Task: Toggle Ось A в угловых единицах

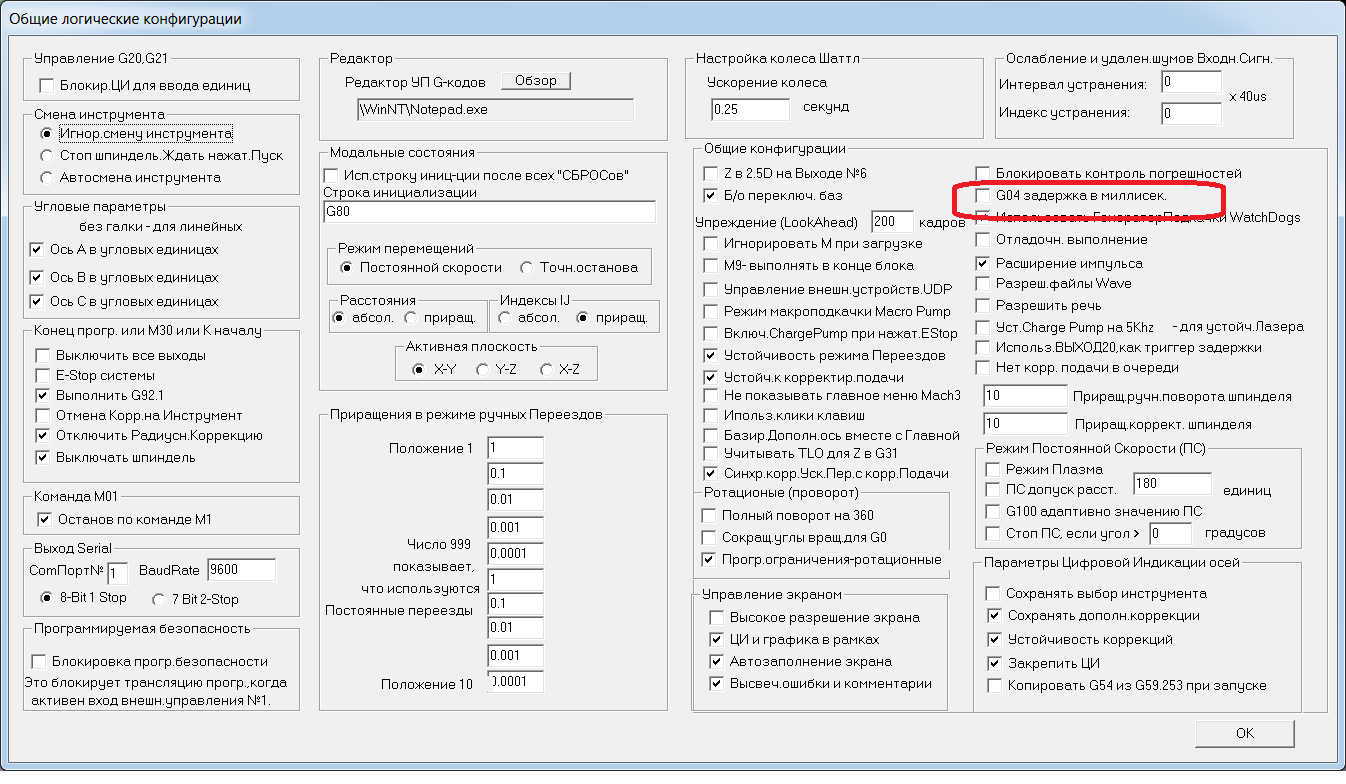Action: point(37,249)
